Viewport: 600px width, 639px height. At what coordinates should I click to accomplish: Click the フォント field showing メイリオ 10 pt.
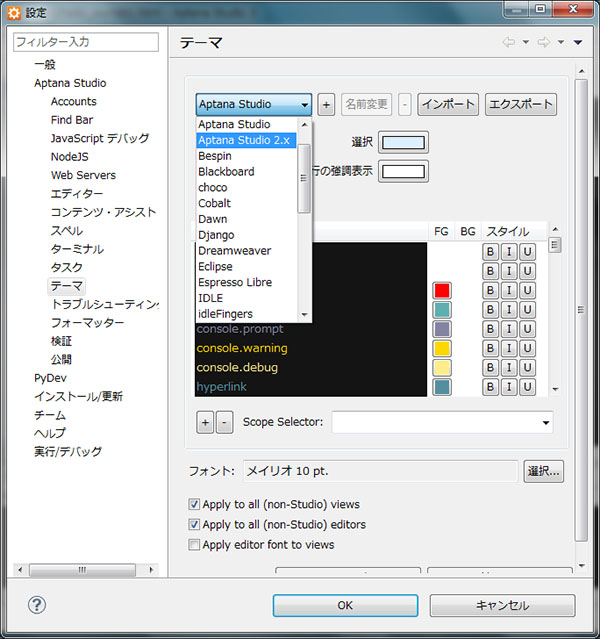[x=380, y=472]
